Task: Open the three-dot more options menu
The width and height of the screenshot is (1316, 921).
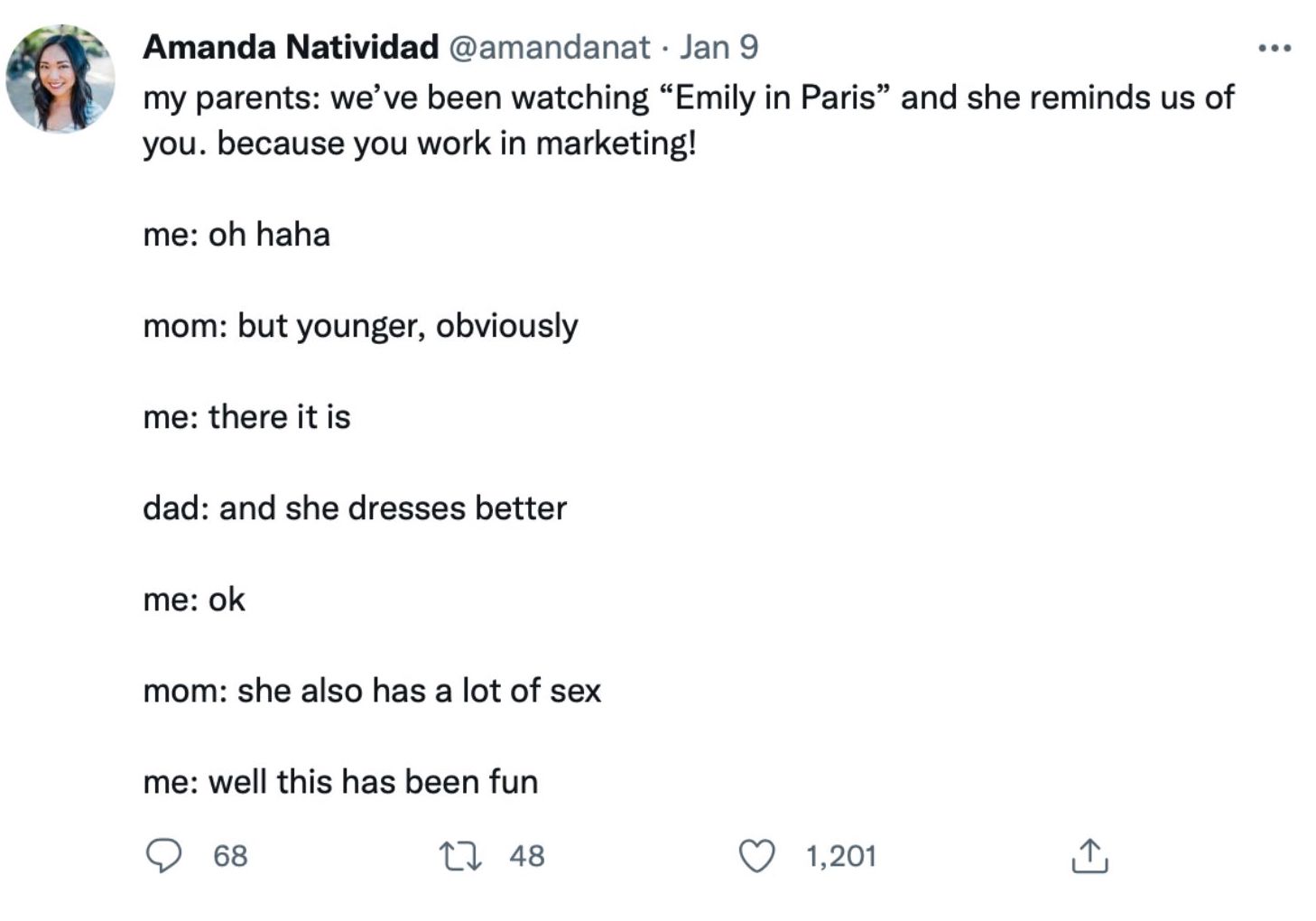Action: [1274, 48]
